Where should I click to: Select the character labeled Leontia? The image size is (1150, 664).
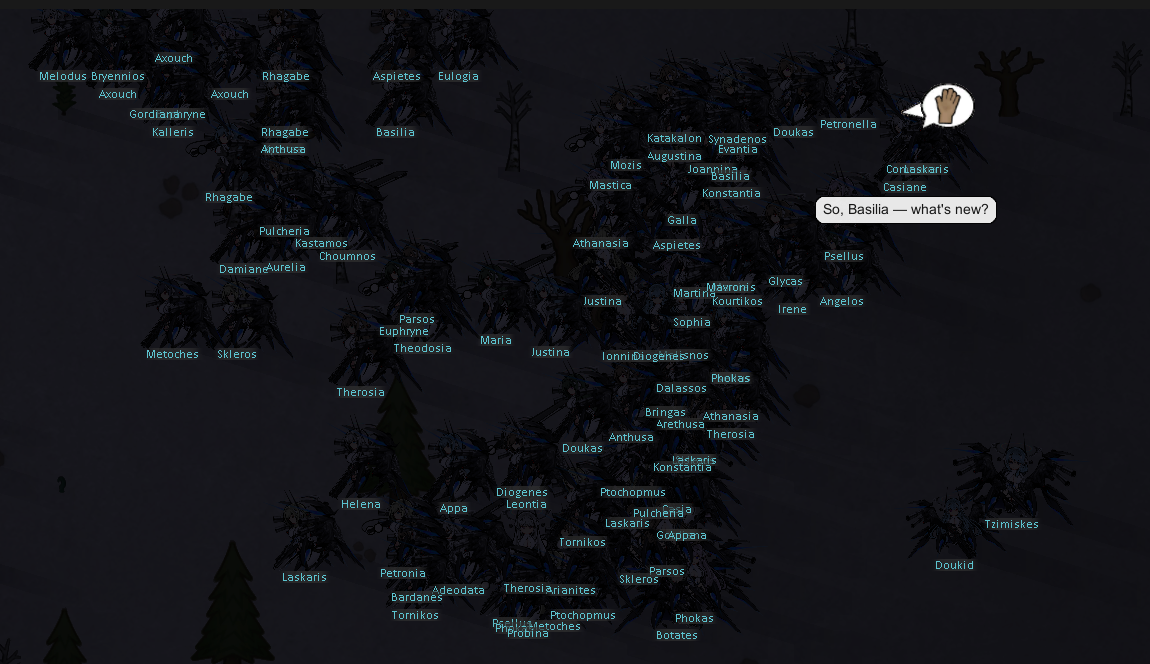(x=527, y=505)
